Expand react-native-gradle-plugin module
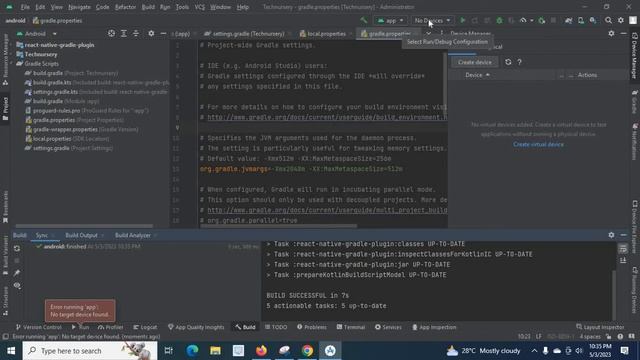Screen dimensions: 640x360 coord(12,45)
